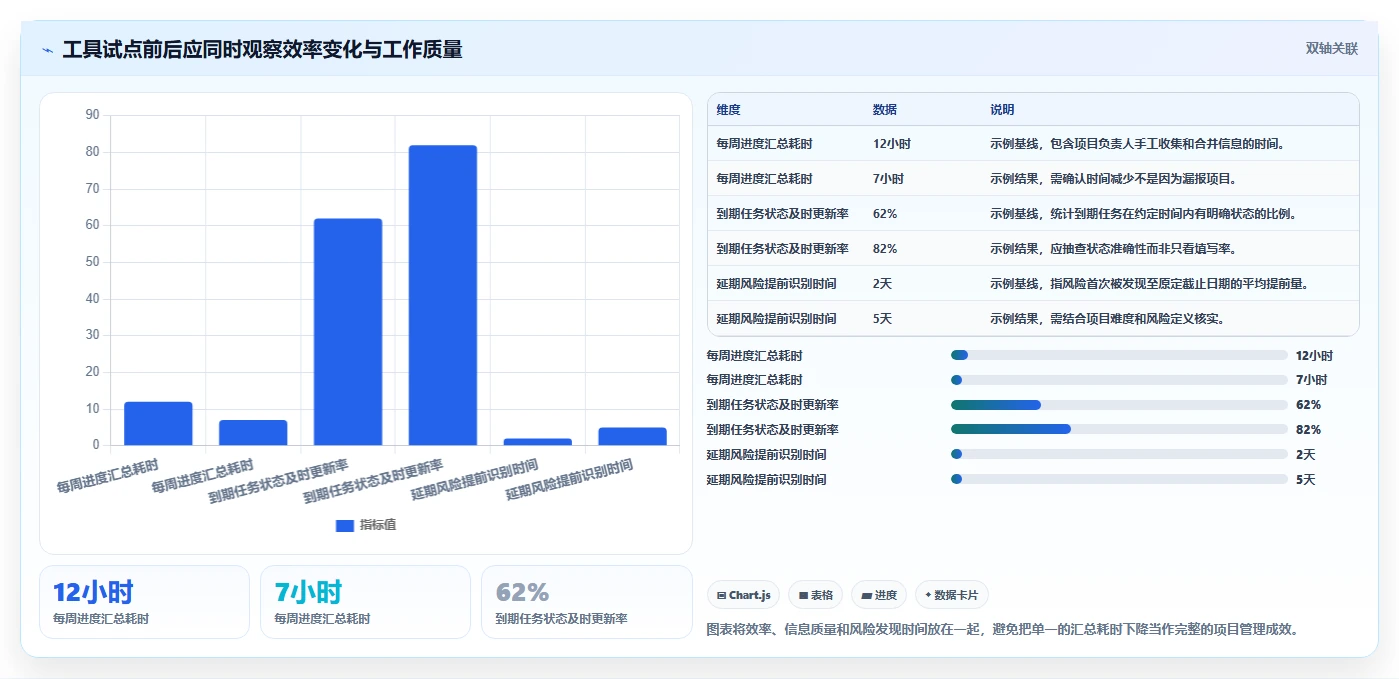Click the tallest chart bar at 82
The width and height of the screenshot is (1399, 679).
[x=443, y=295]
